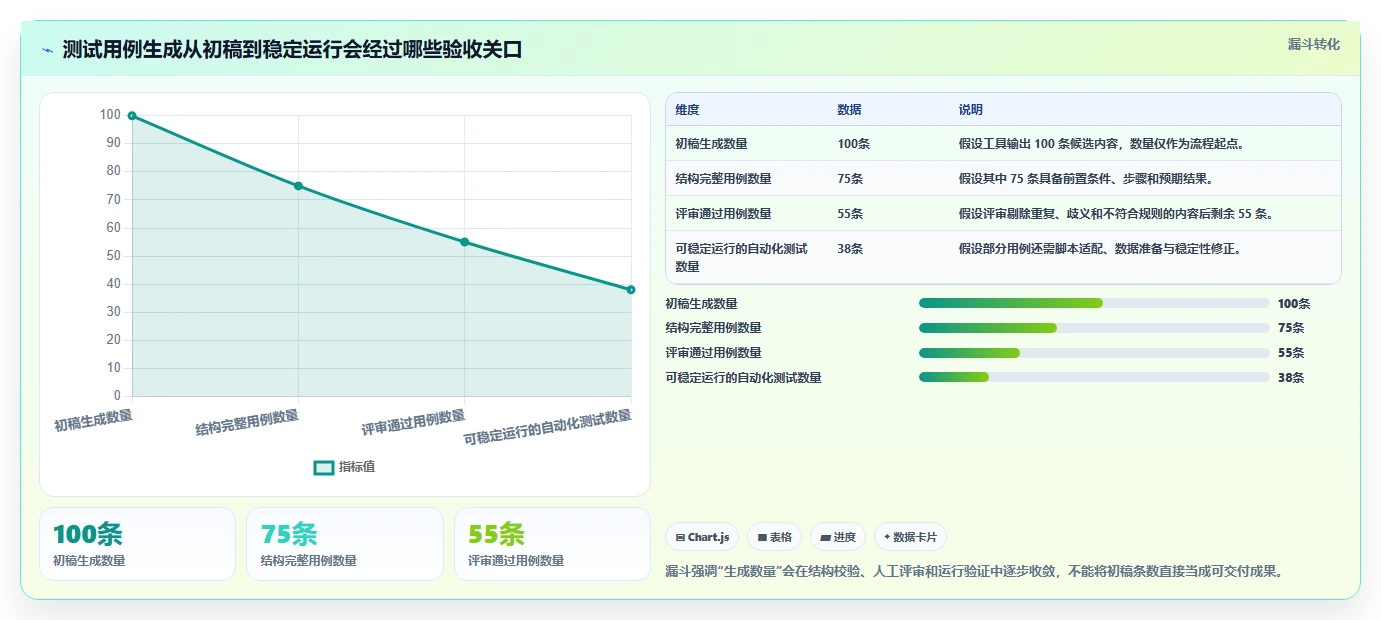Click the chart data point at 75
This screenshot has width=1381, height=620.
click(x=298, y=186)
